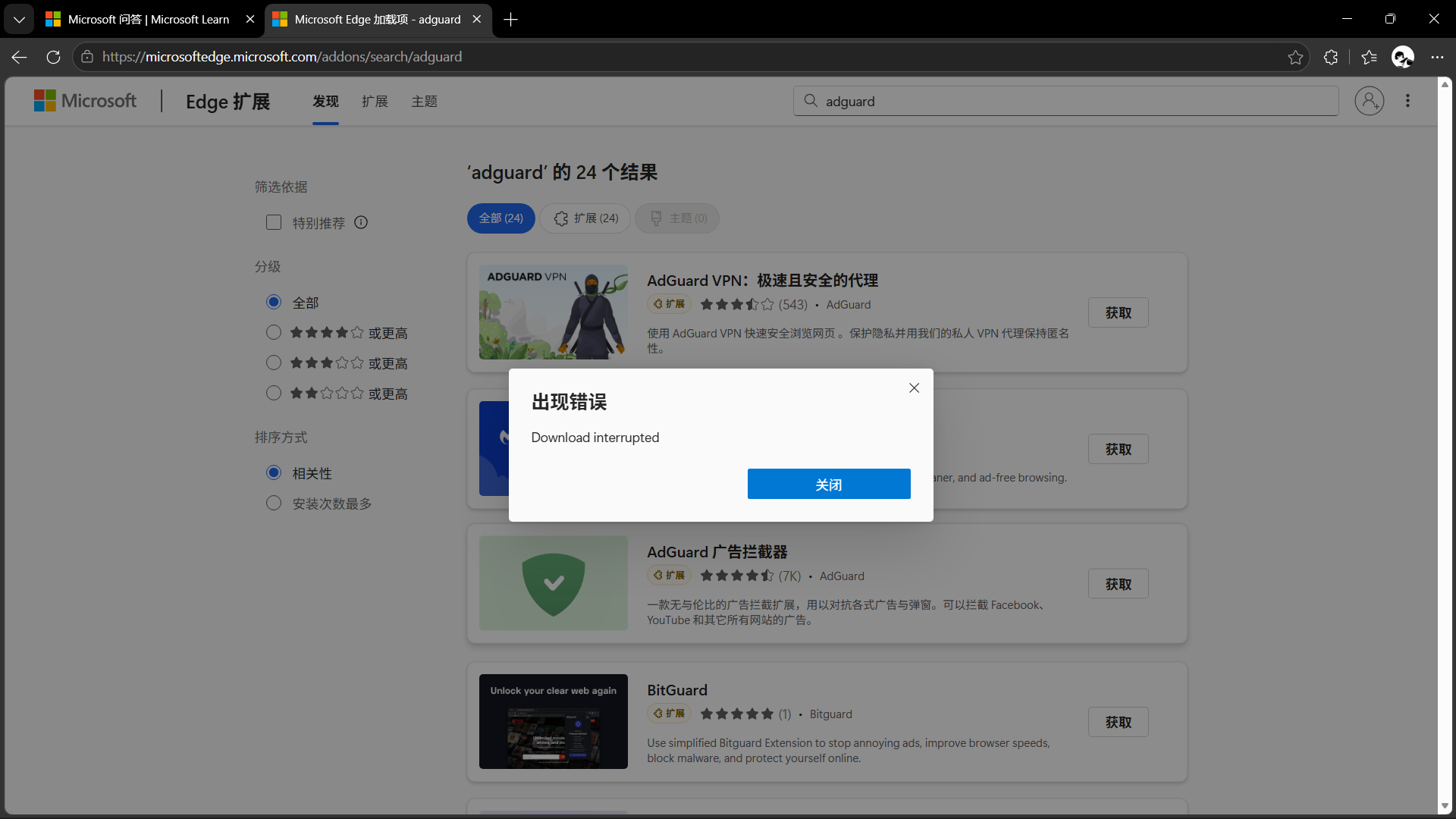Open the favorites list icon
Viewport: 1456px width, 819px height.
coord(1369,57)
